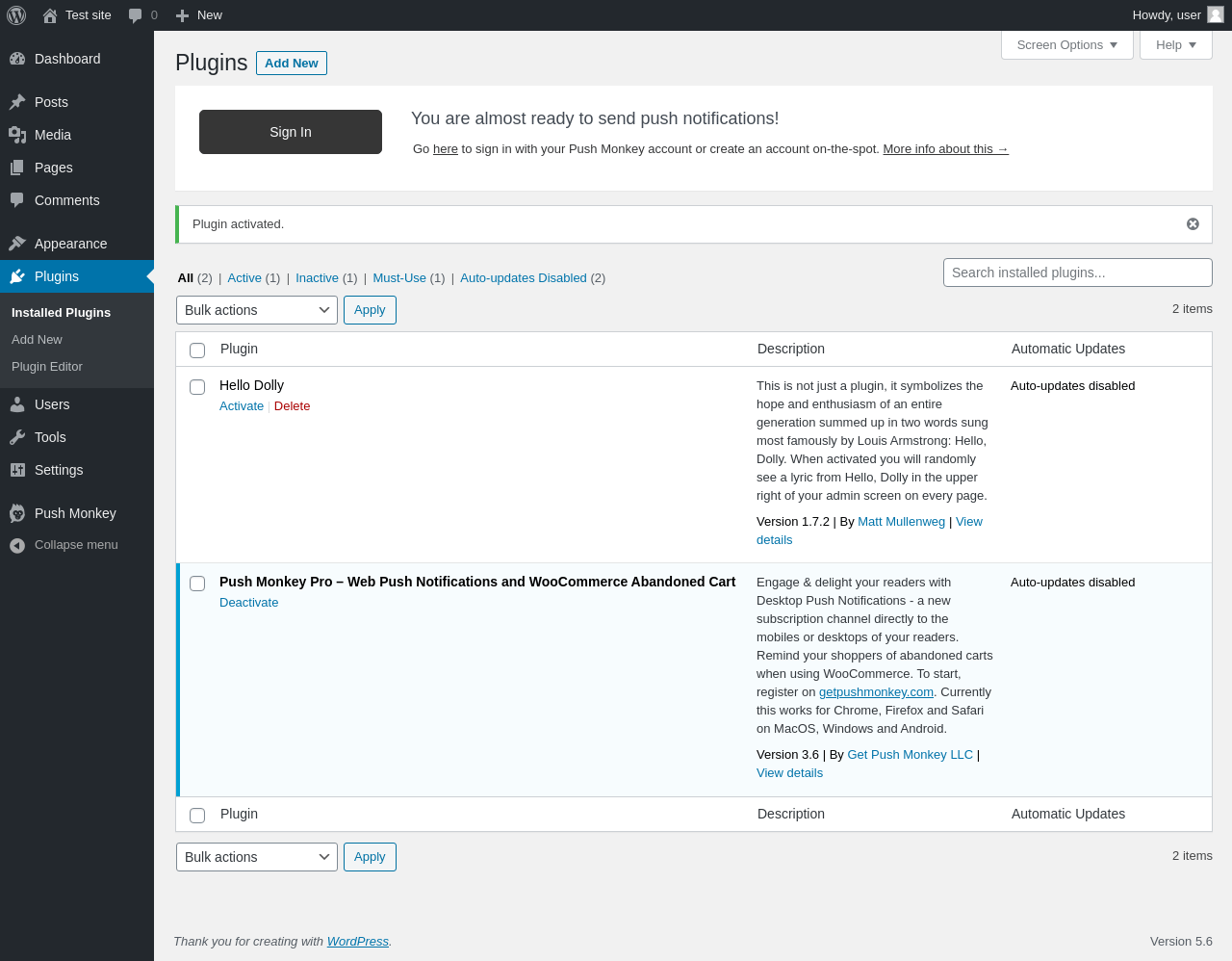This screenshot has width=1232, height=961.
Task: Open the WordPress link in footer
Action: 358,942
